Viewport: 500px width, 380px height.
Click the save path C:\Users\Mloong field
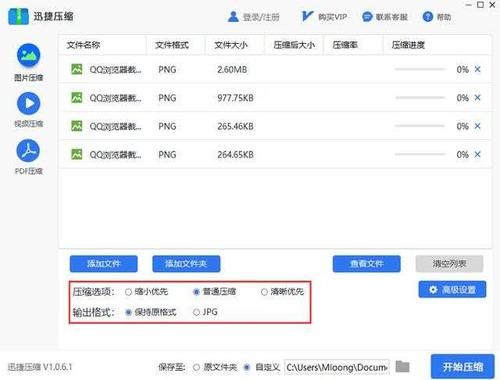coord(337,367)
